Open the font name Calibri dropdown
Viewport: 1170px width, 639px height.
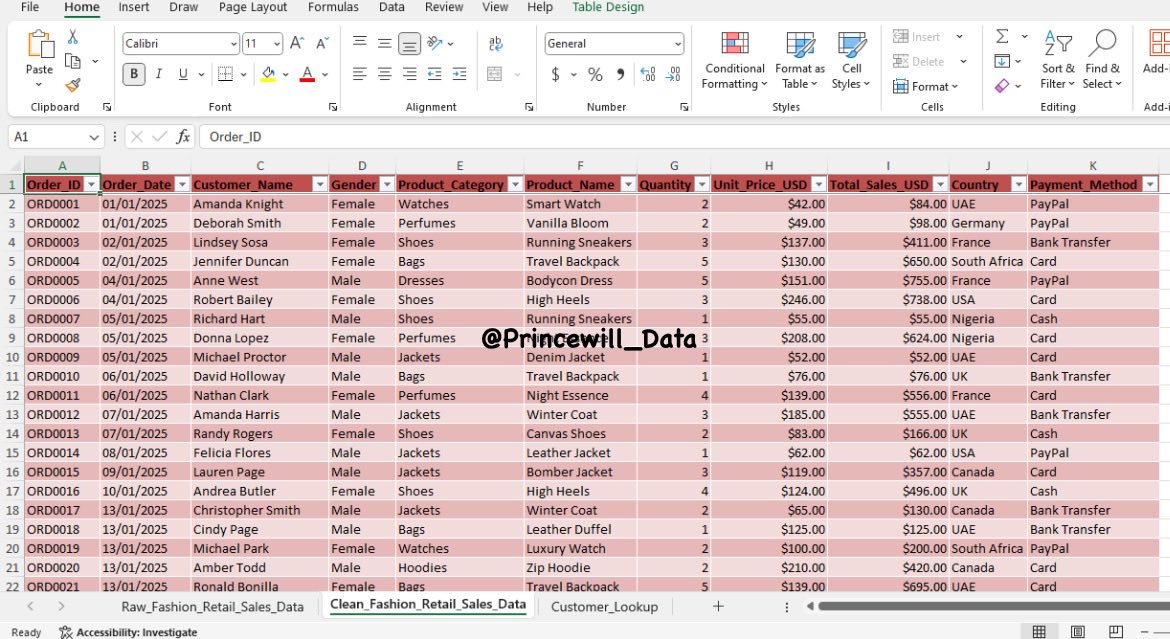(x=234, y=44)
